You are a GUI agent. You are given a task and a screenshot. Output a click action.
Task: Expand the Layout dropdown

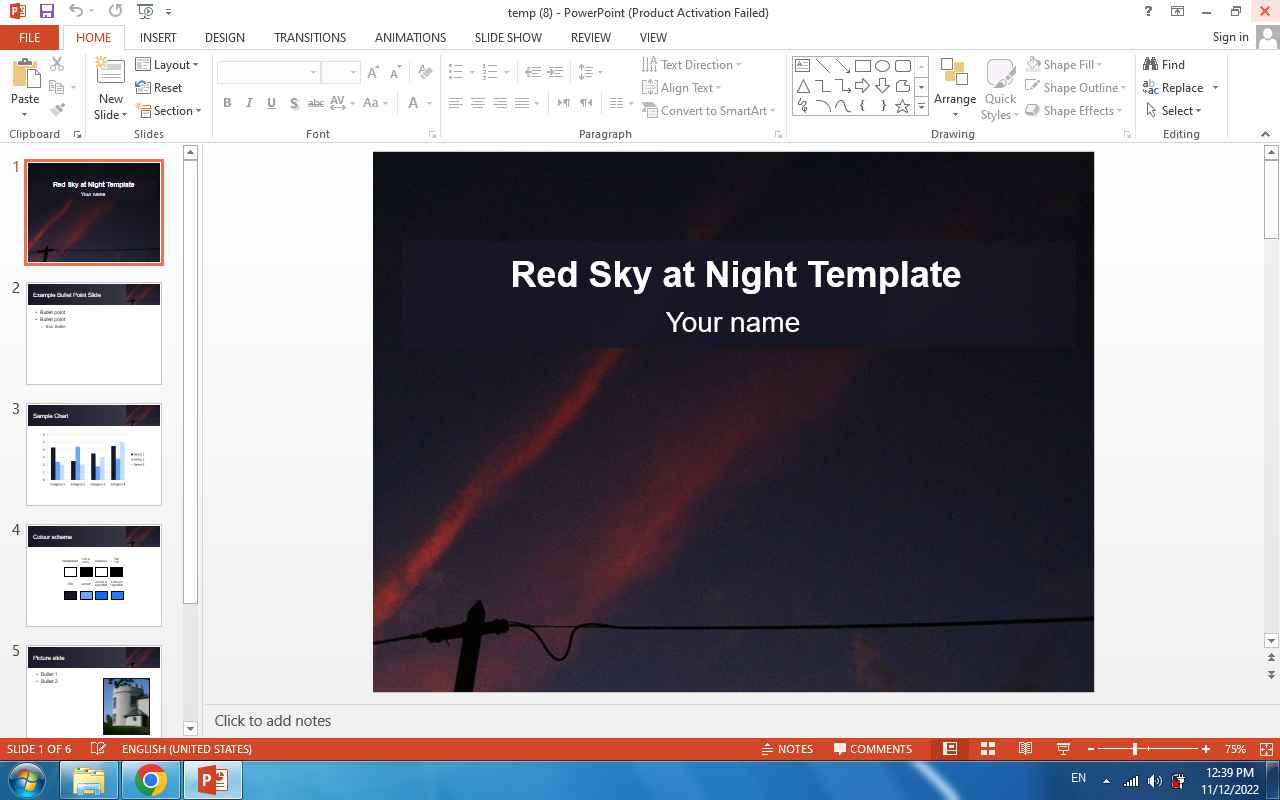pos(167,65)
